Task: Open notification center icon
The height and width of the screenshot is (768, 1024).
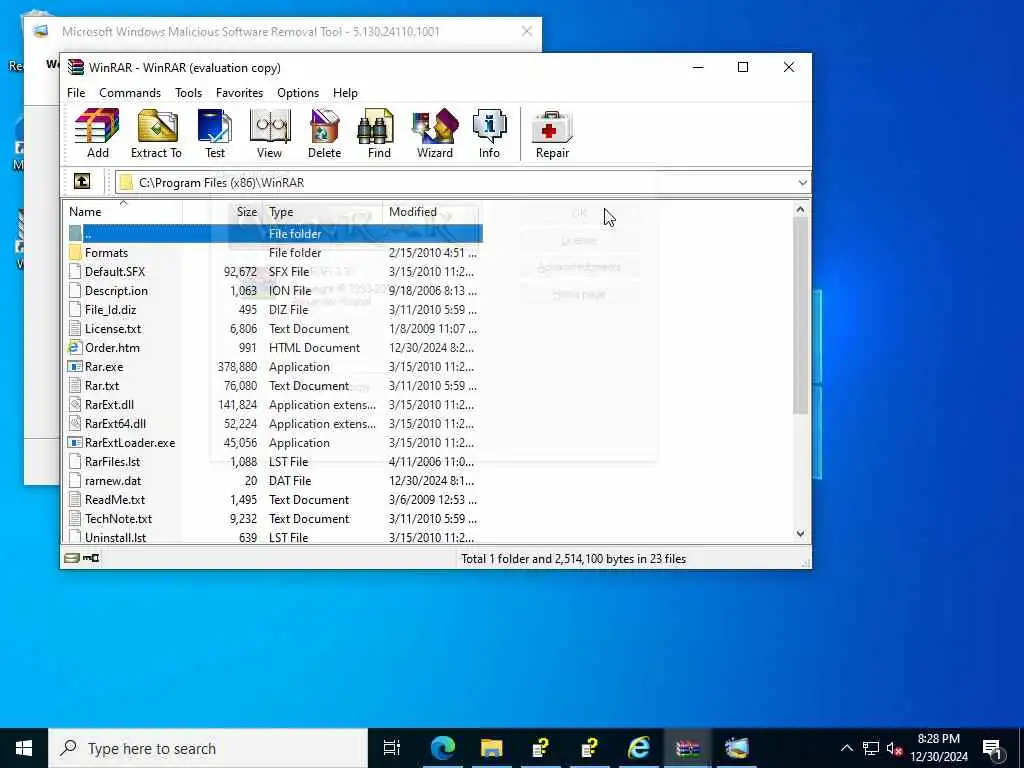Action: tap(993, 748)
